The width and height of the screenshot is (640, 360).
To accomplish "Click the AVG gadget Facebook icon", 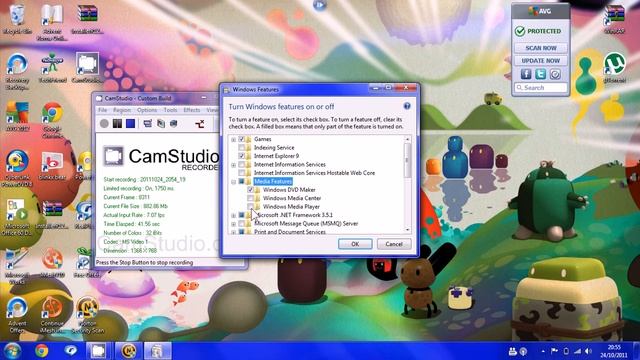I will click(x=526, y=74).
